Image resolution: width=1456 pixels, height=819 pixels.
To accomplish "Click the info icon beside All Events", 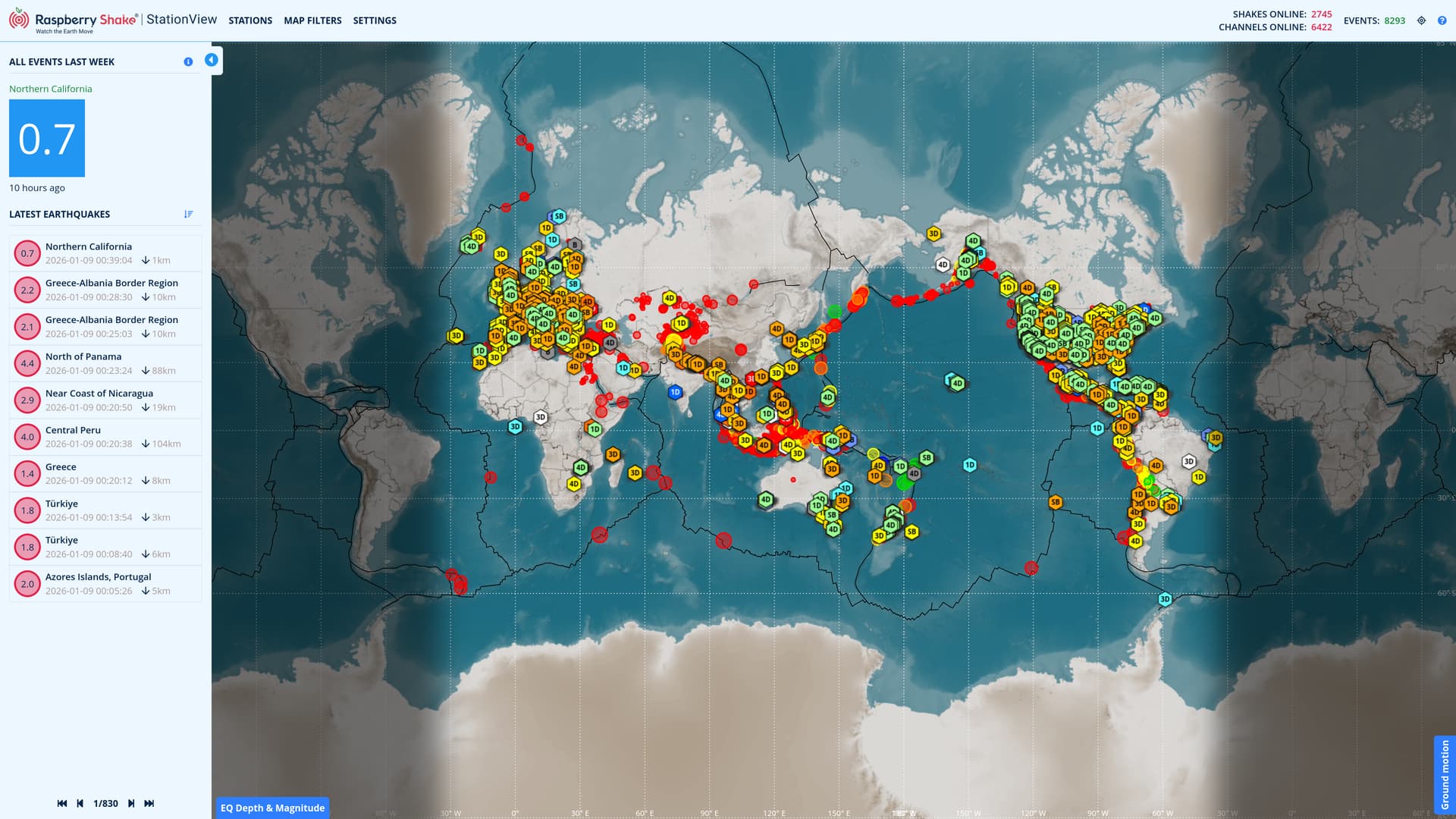I will [x=188, y=62].
